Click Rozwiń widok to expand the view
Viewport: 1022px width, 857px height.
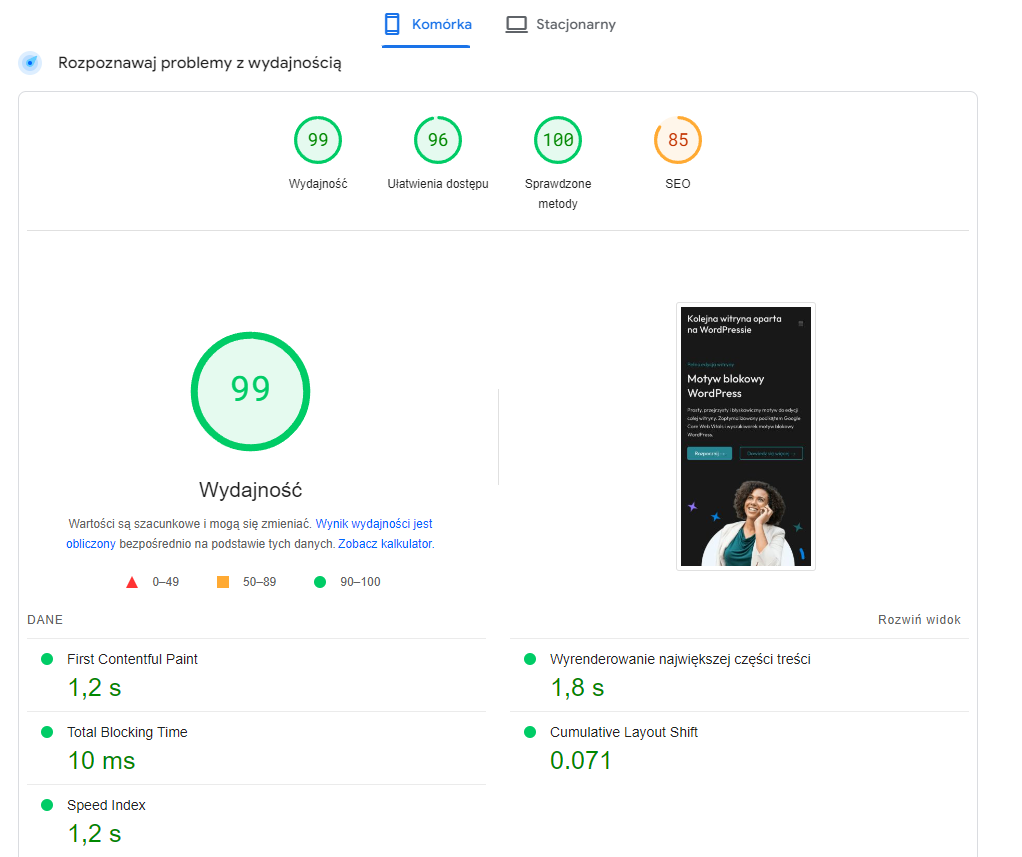coord(919,620)
